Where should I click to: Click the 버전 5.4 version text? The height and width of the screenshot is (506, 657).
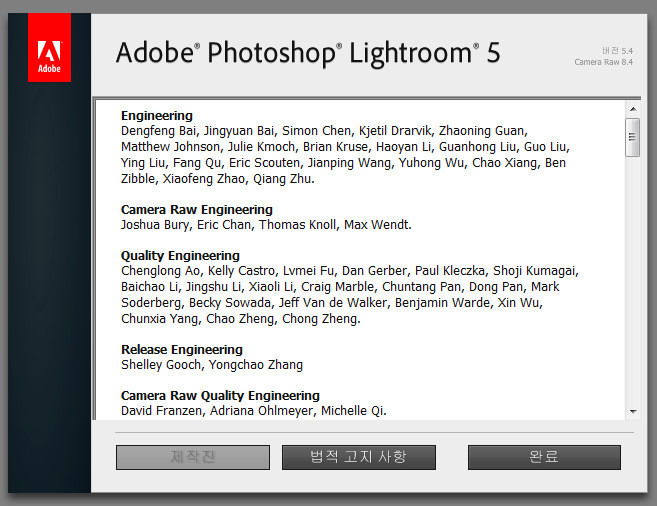click(x=618, y=51)
